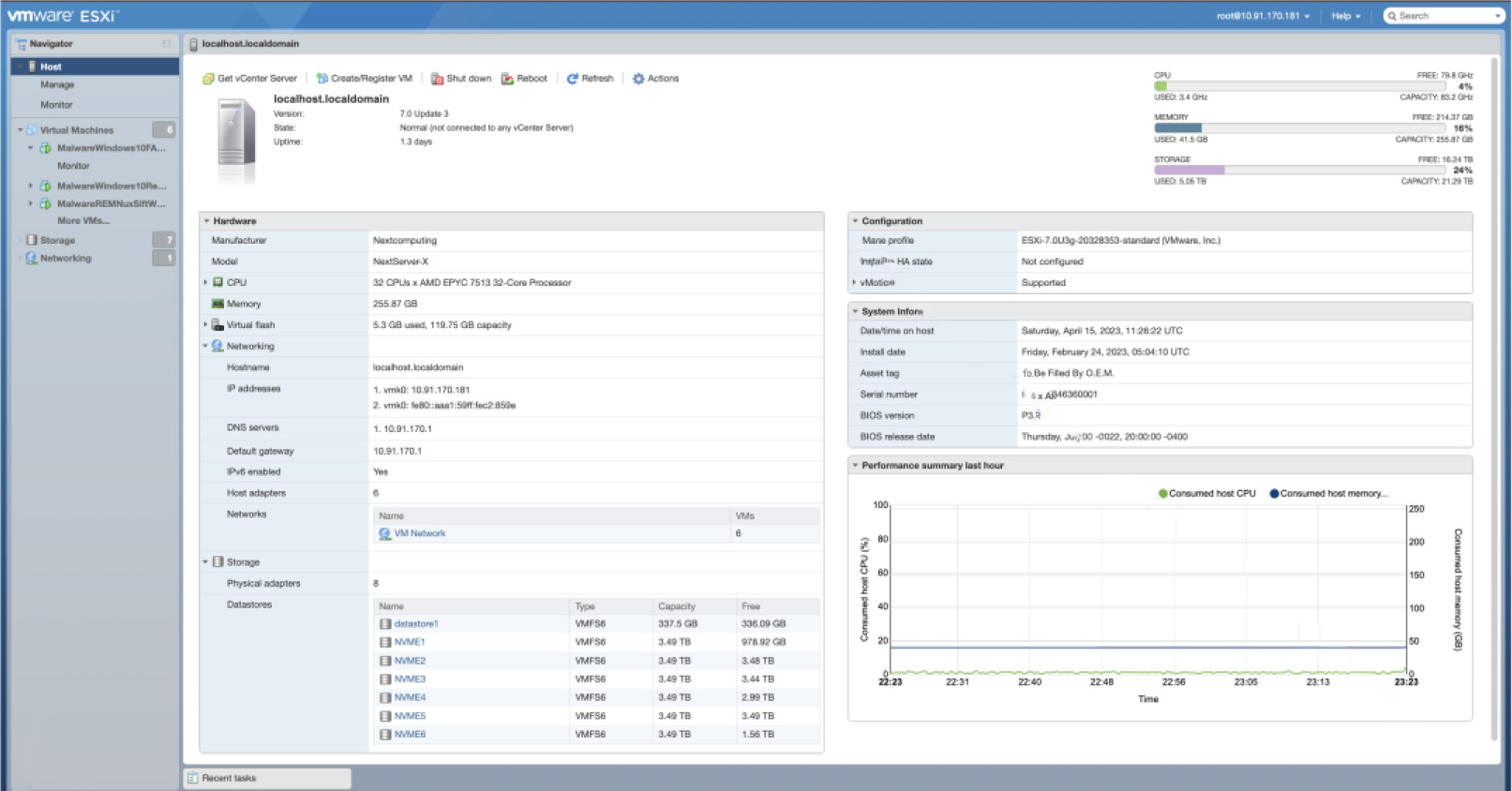Collapse the System Information section
Image resolution: width=1512 pixels, height=791 pixels.
point(855,311)
